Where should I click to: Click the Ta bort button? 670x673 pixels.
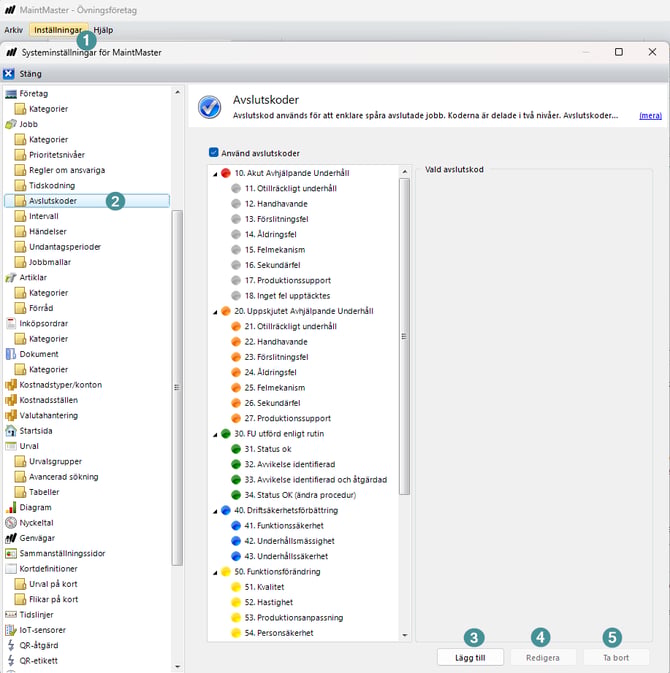pos(616,658)
